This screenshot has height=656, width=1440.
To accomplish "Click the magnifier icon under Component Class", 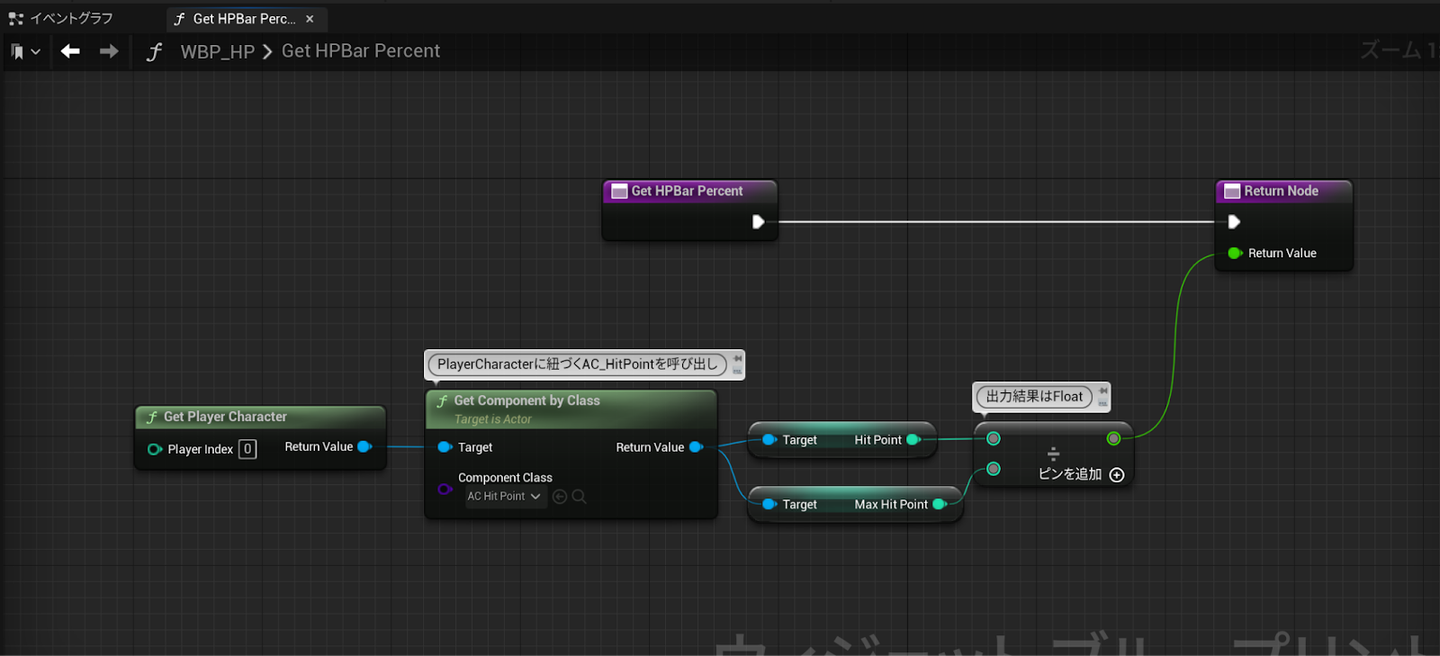I will click(579, 497).
